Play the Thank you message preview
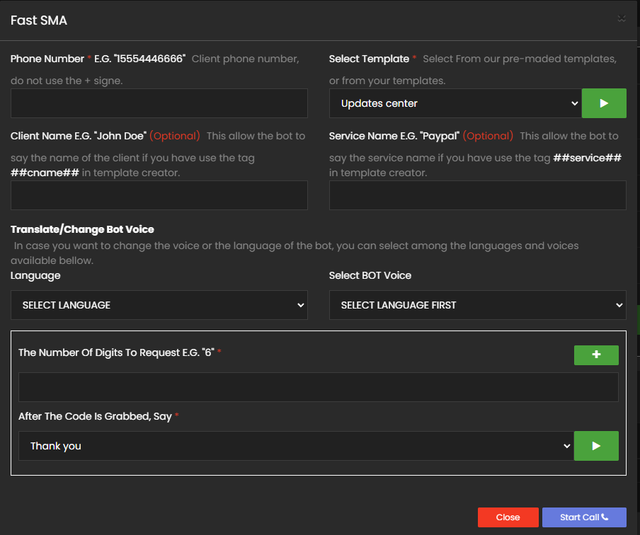 pos(596,446)
